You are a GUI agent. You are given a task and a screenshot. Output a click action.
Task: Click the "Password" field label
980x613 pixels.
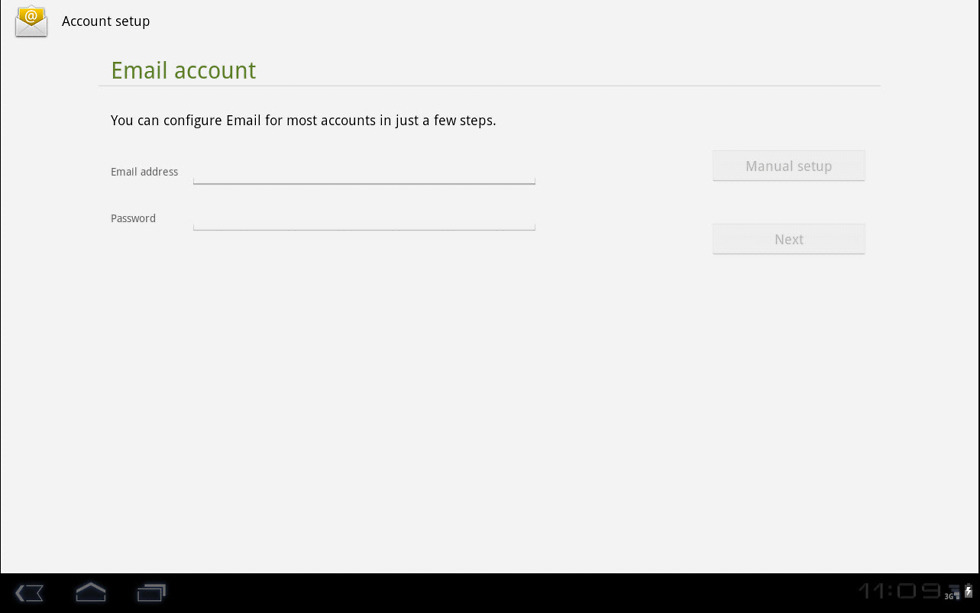(133, 218)
